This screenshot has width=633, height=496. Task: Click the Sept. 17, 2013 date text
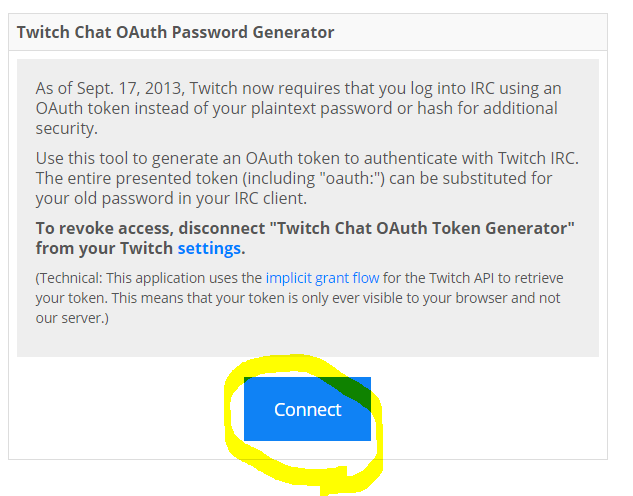coord(130,88)
